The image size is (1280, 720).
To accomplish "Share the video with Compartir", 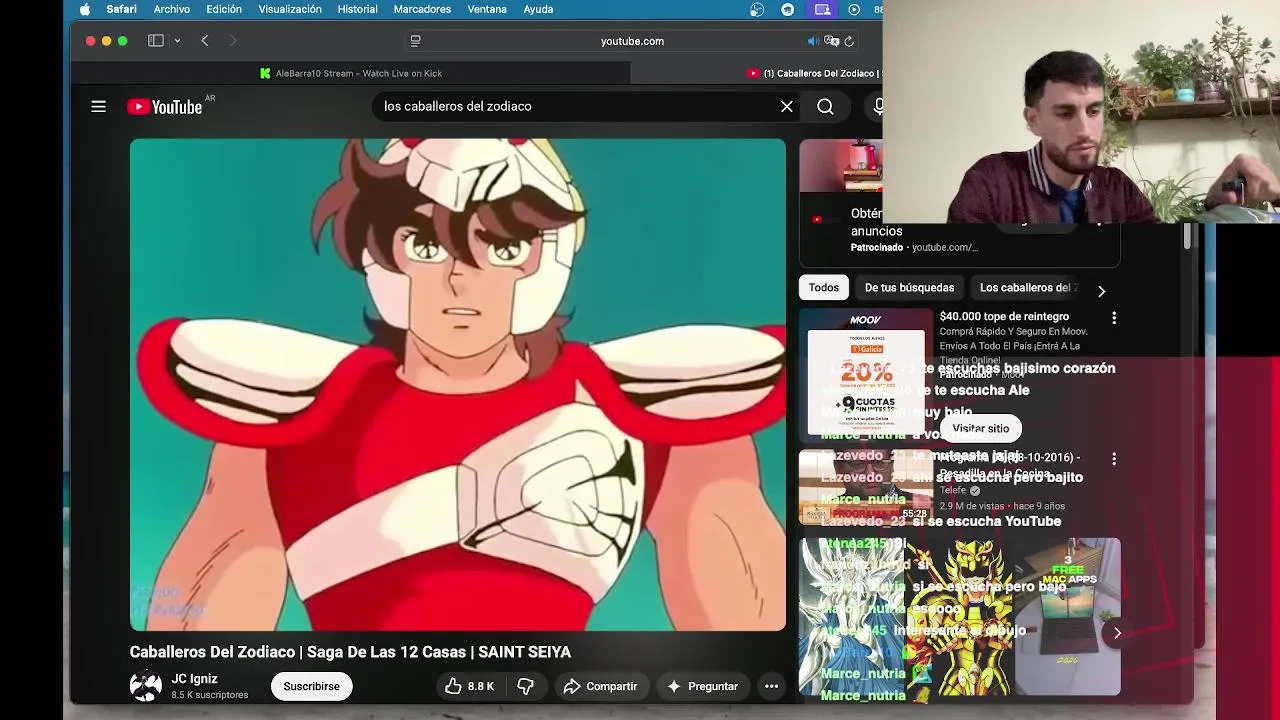I will tap(600, 686).
